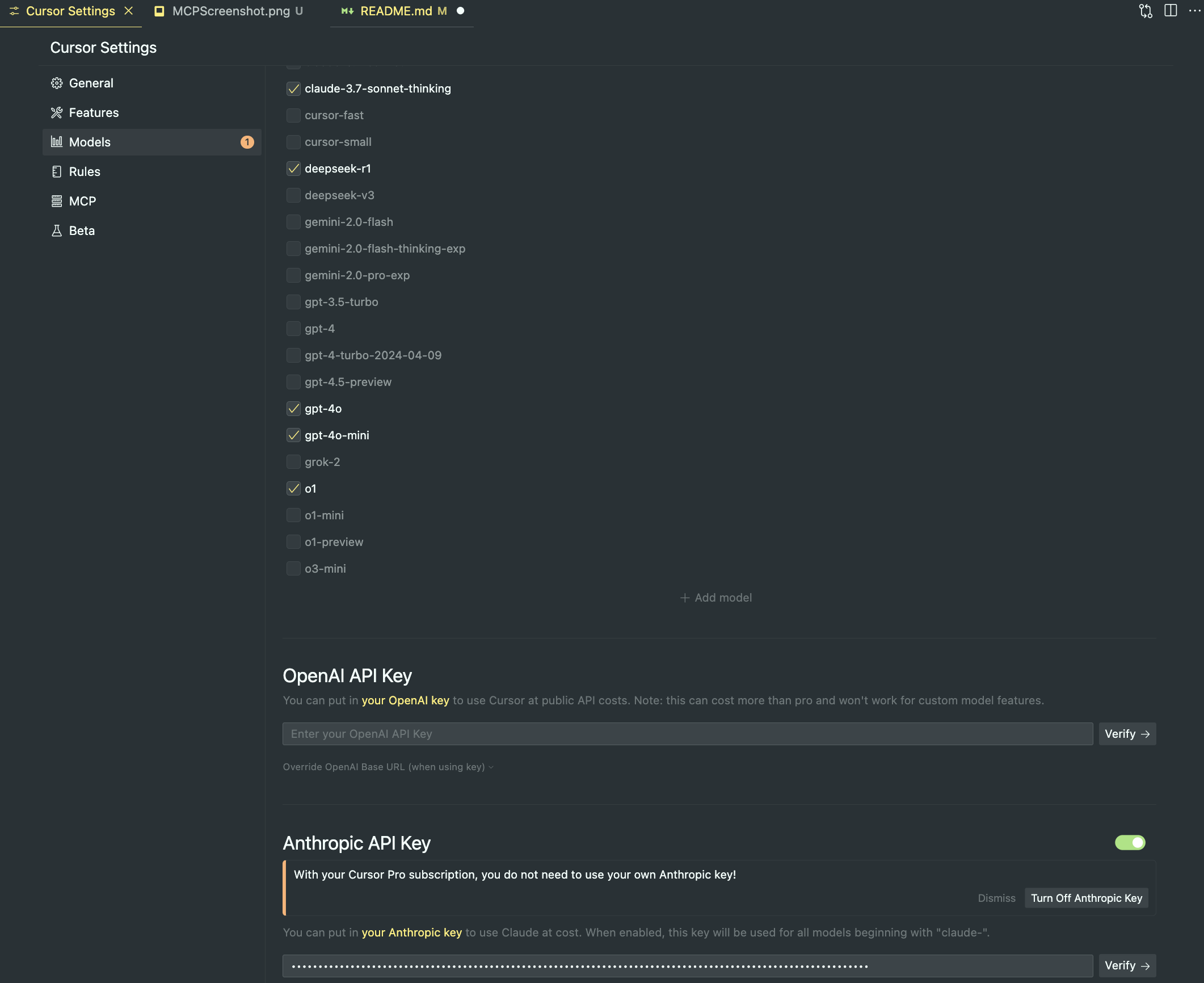This screenshot has width=1204, height=983.
Task: Focus the OpenAI API Key input field
Action: (688, 734)
